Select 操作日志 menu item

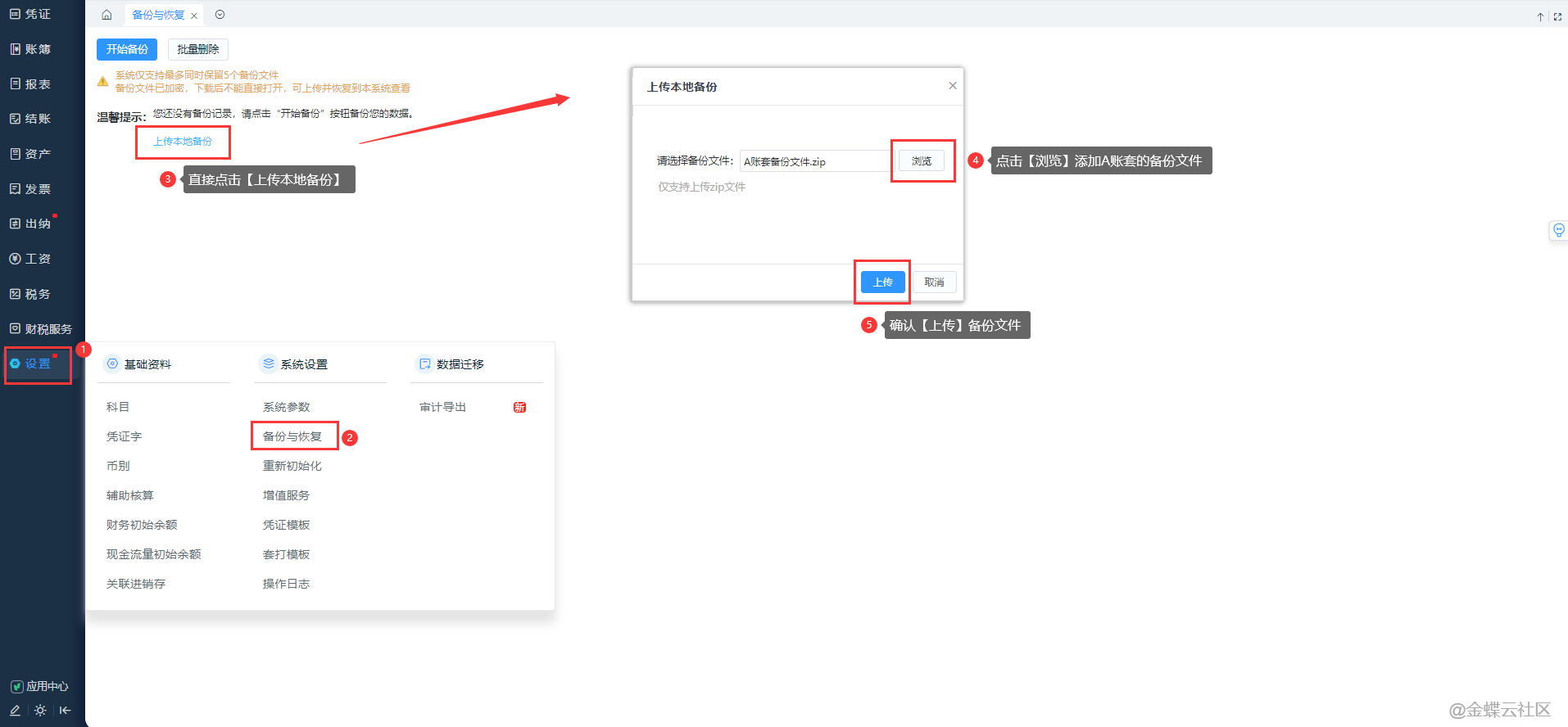click(286, 584)
